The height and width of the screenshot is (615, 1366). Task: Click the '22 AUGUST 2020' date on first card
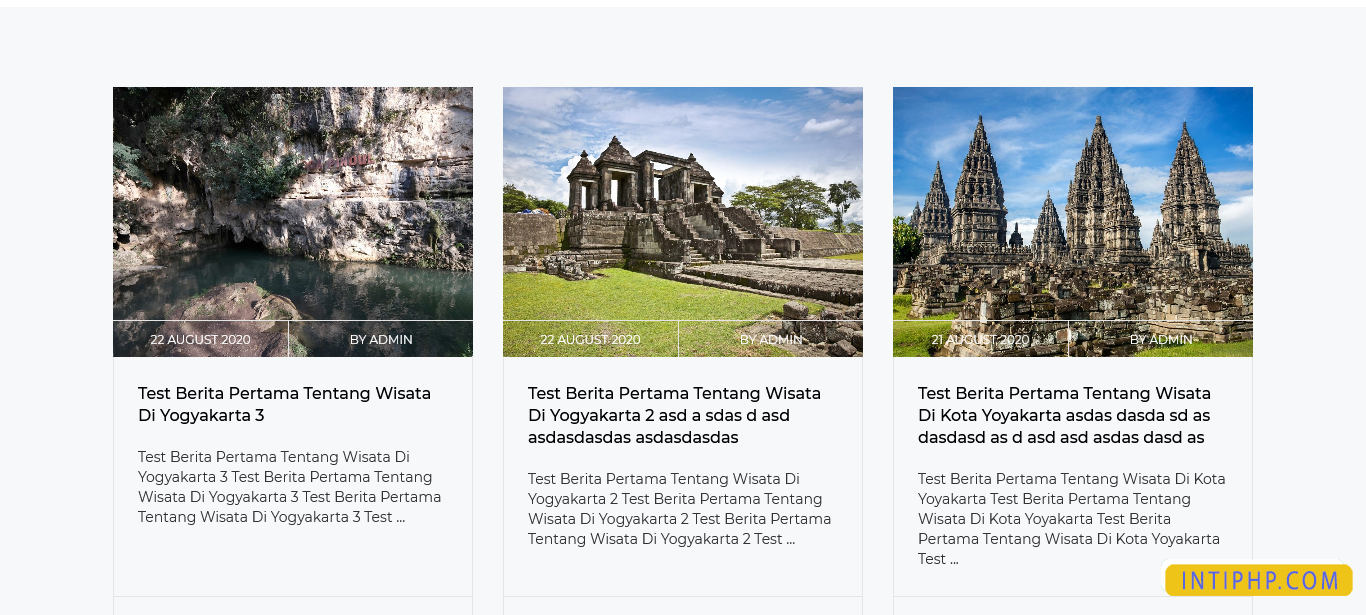(x=200, y=339)
